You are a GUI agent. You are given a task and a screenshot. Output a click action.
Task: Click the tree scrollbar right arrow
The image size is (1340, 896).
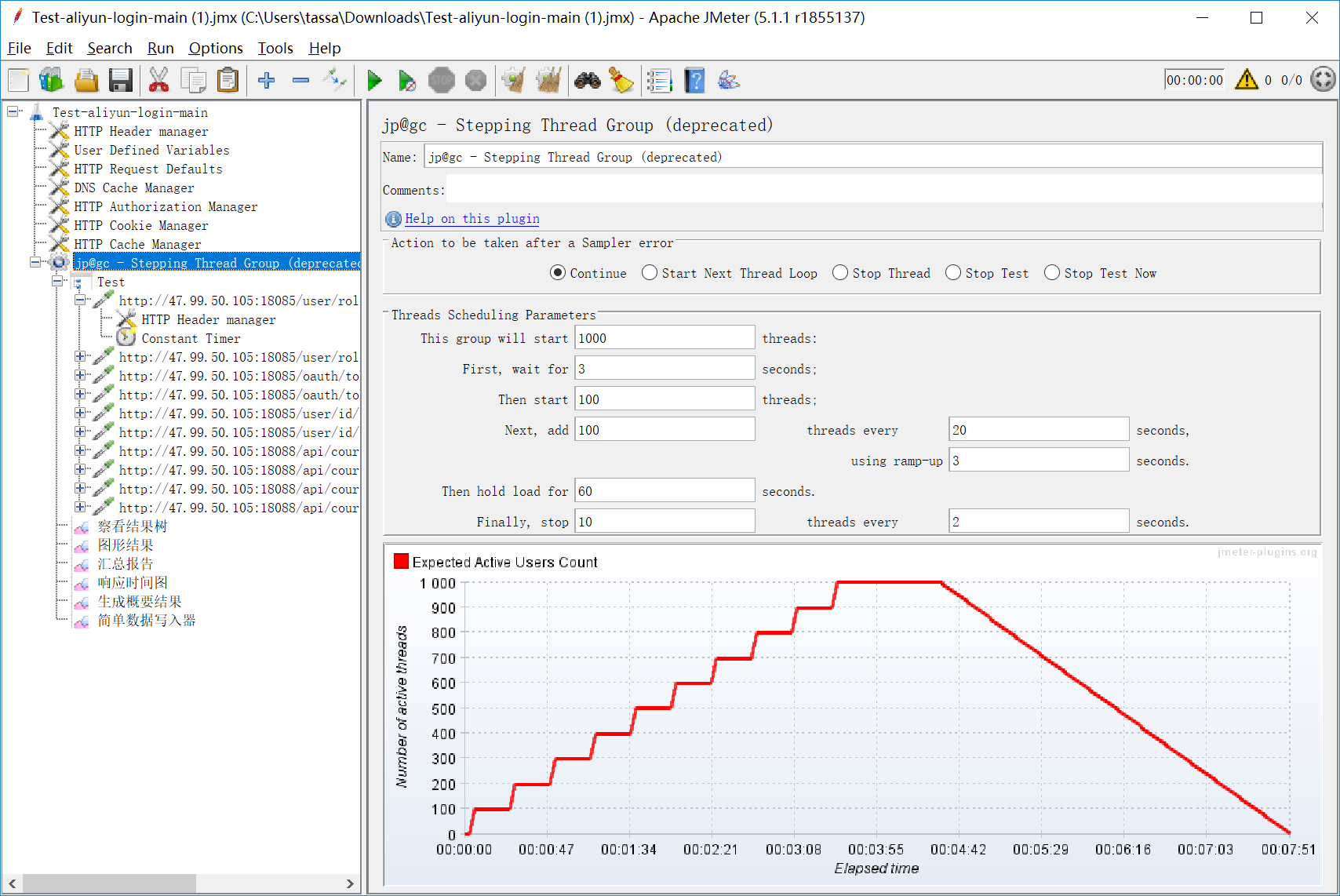[350, 883]
